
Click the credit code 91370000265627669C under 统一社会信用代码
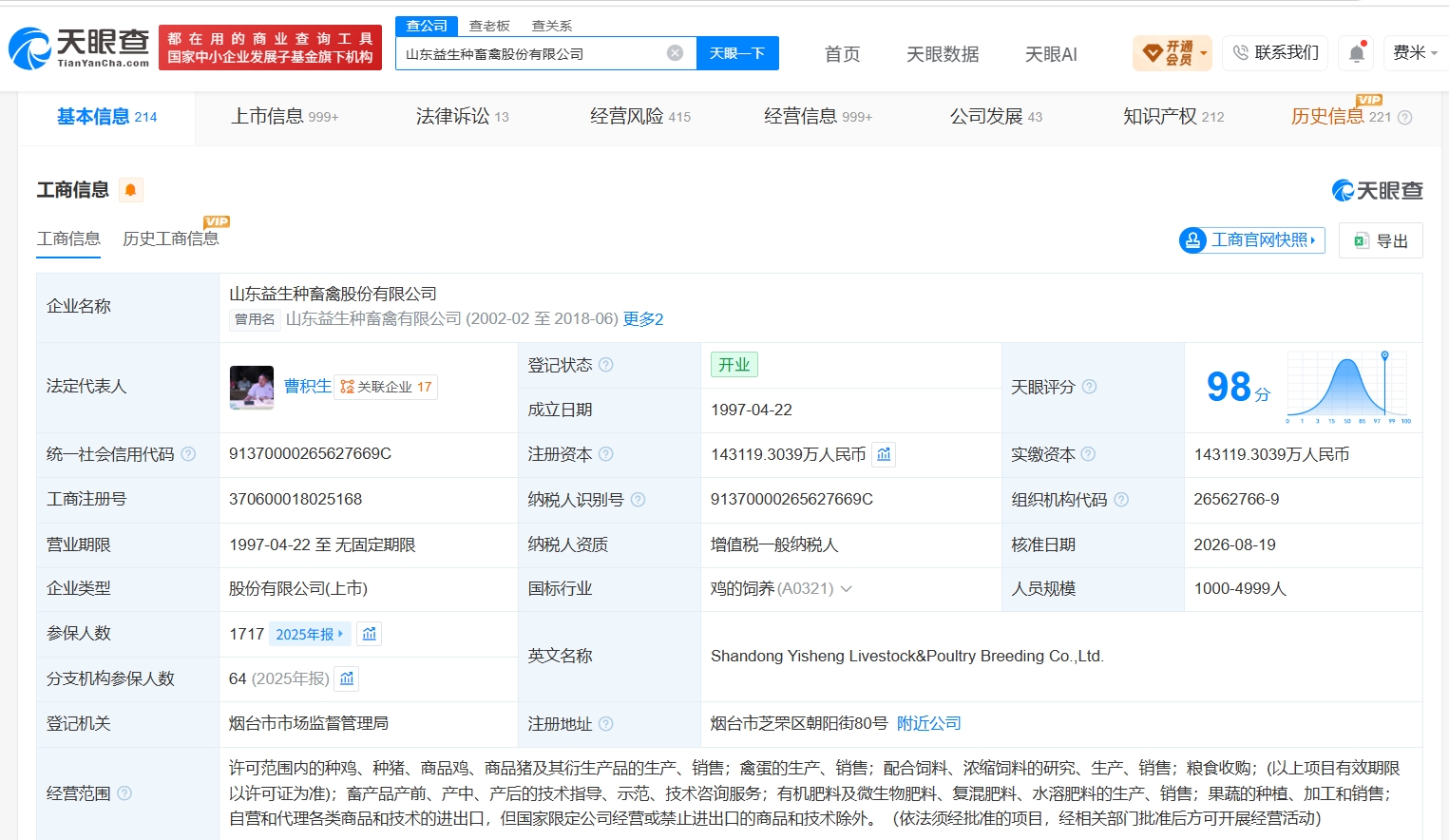310,454
